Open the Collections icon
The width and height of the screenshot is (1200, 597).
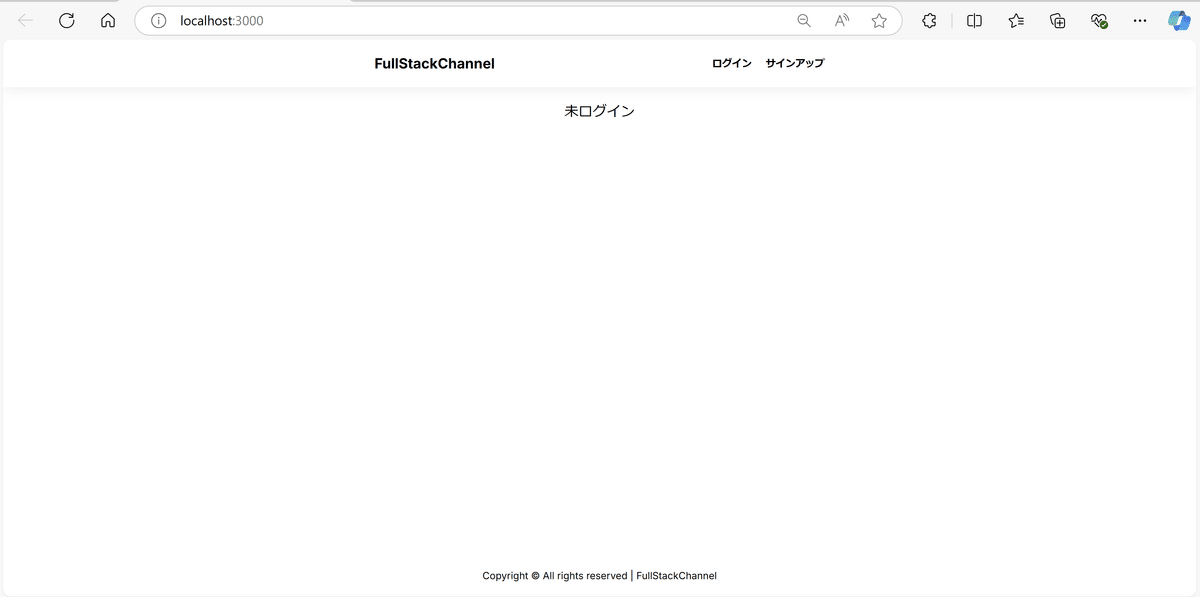(x=1058, y=20)
